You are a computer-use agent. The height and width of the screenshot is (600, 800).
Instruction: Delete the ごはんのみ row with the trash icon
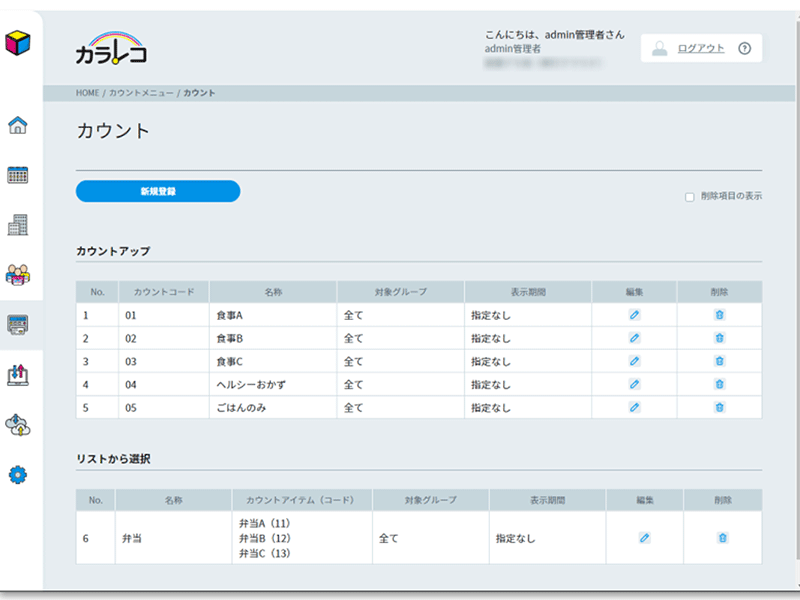point(719,408)
